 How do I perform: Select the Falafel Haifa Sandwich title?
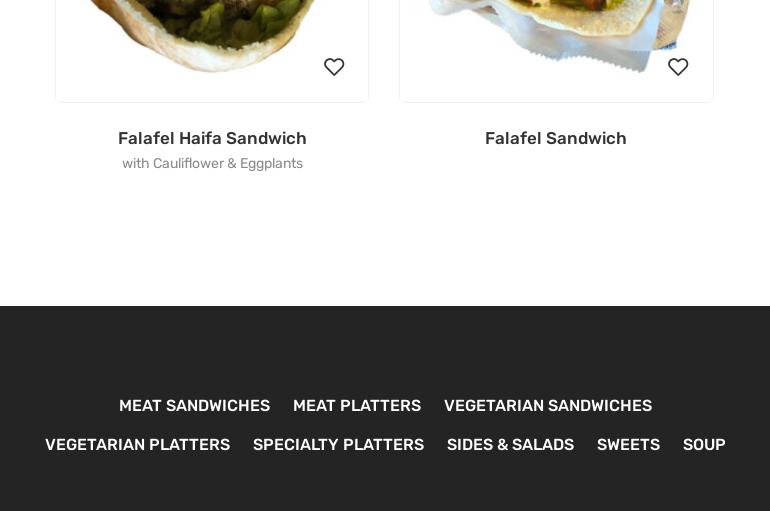coord(212,138)
